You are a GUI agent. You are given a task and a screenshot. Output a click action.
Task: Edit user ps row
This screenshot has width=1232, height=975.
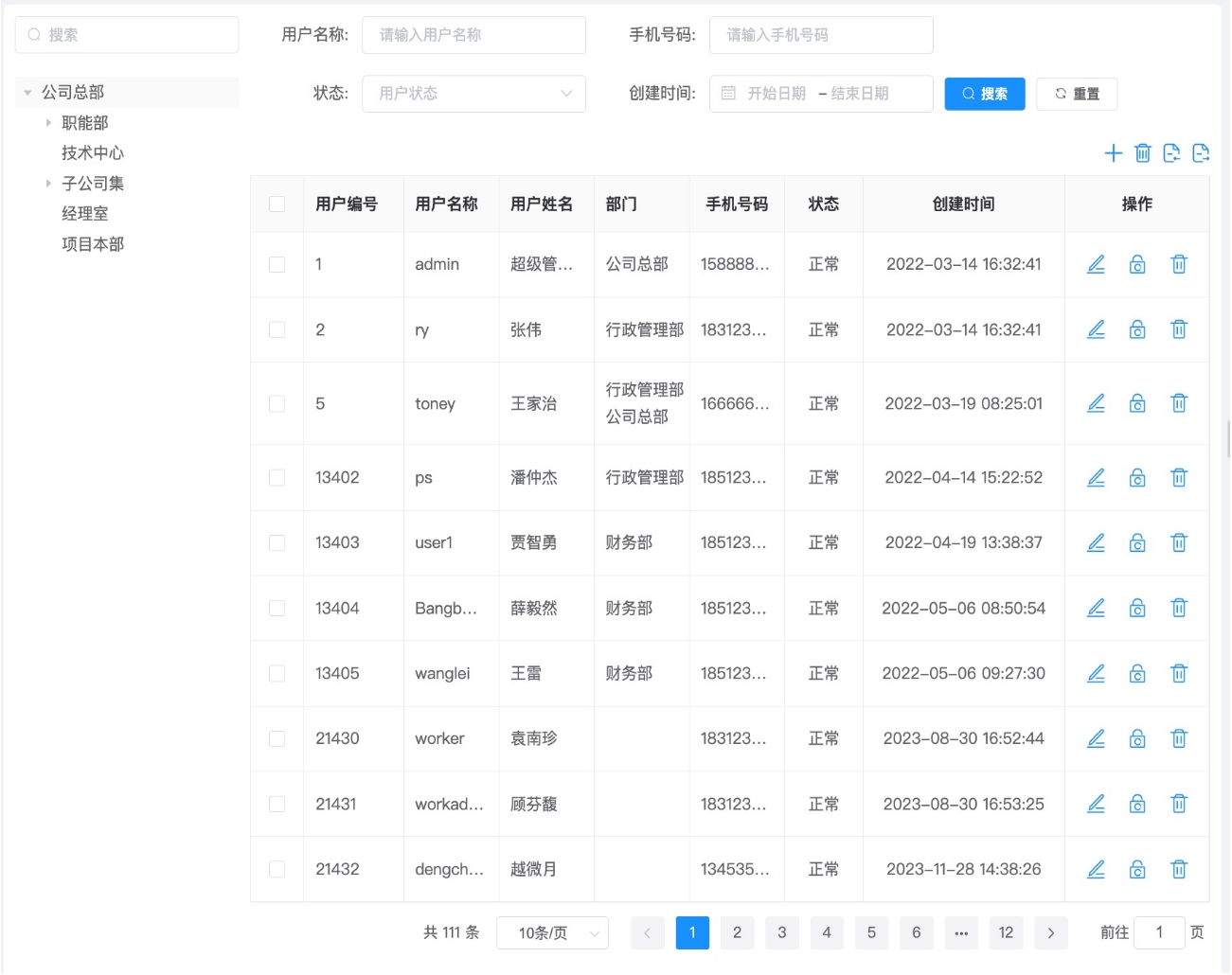[1096, 478]
